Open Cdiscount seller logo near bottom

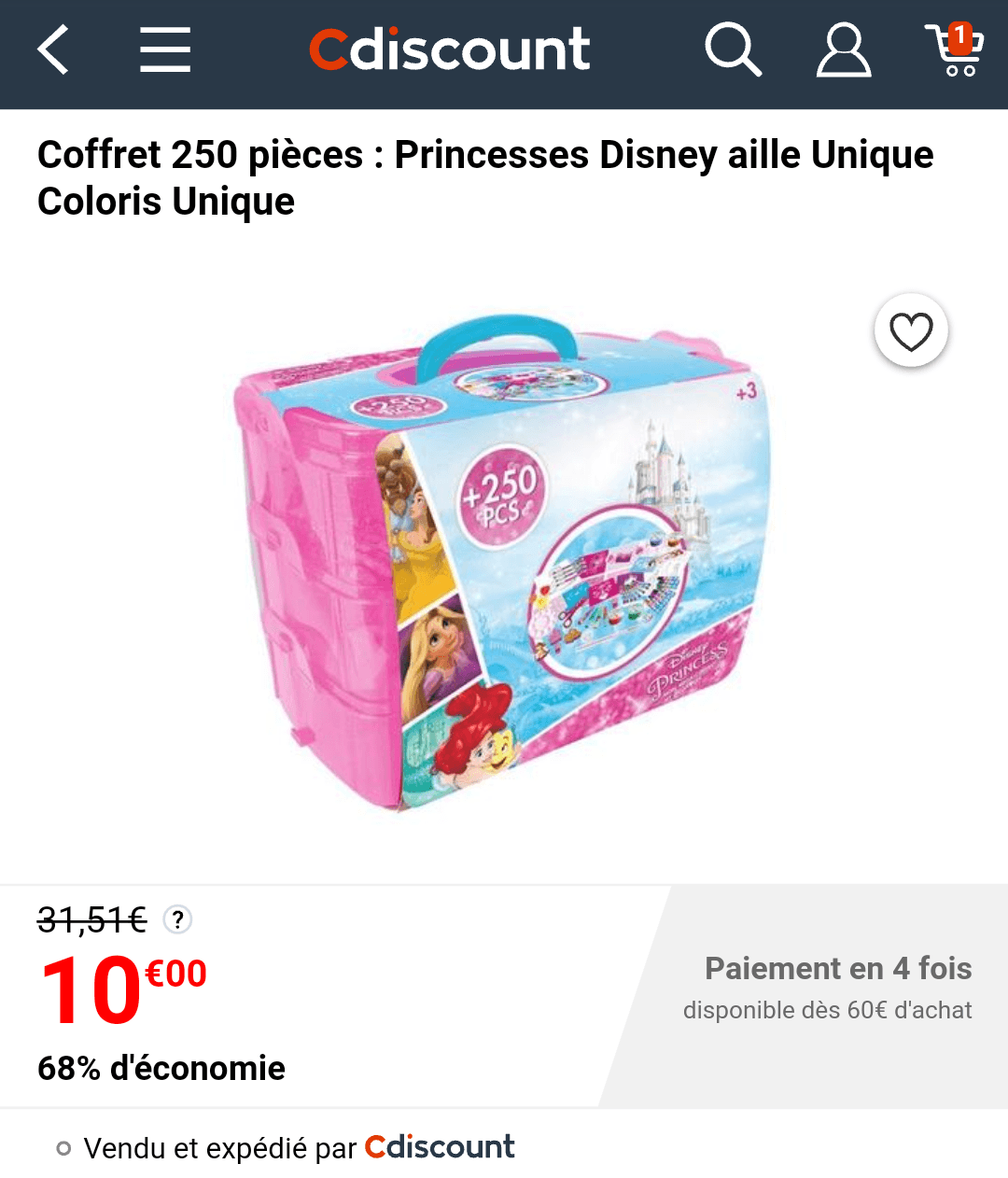440,1147
